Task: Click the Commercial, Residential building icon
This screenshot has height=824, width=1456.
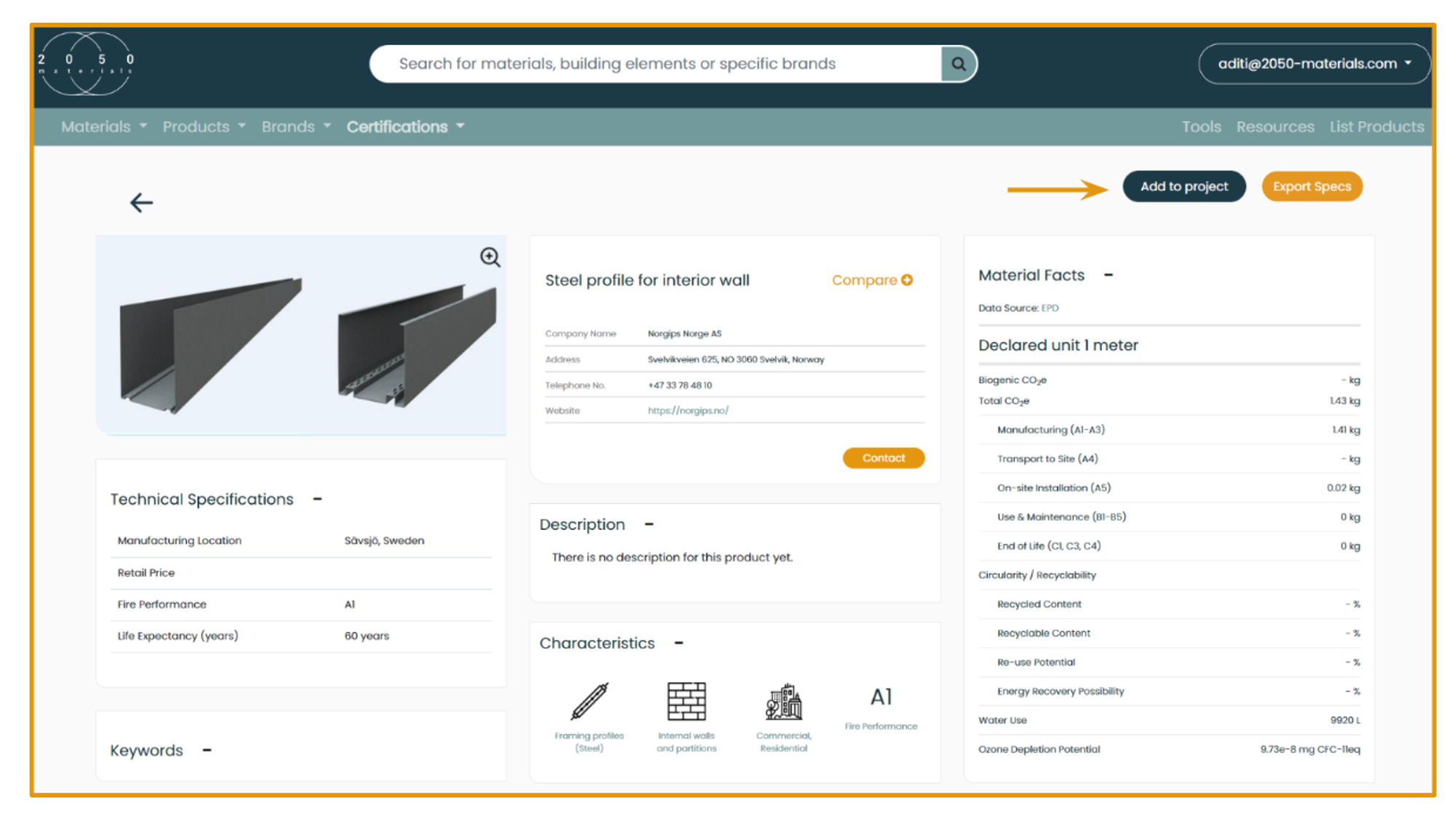Action: pyautogui.click(x=783, y=702)
